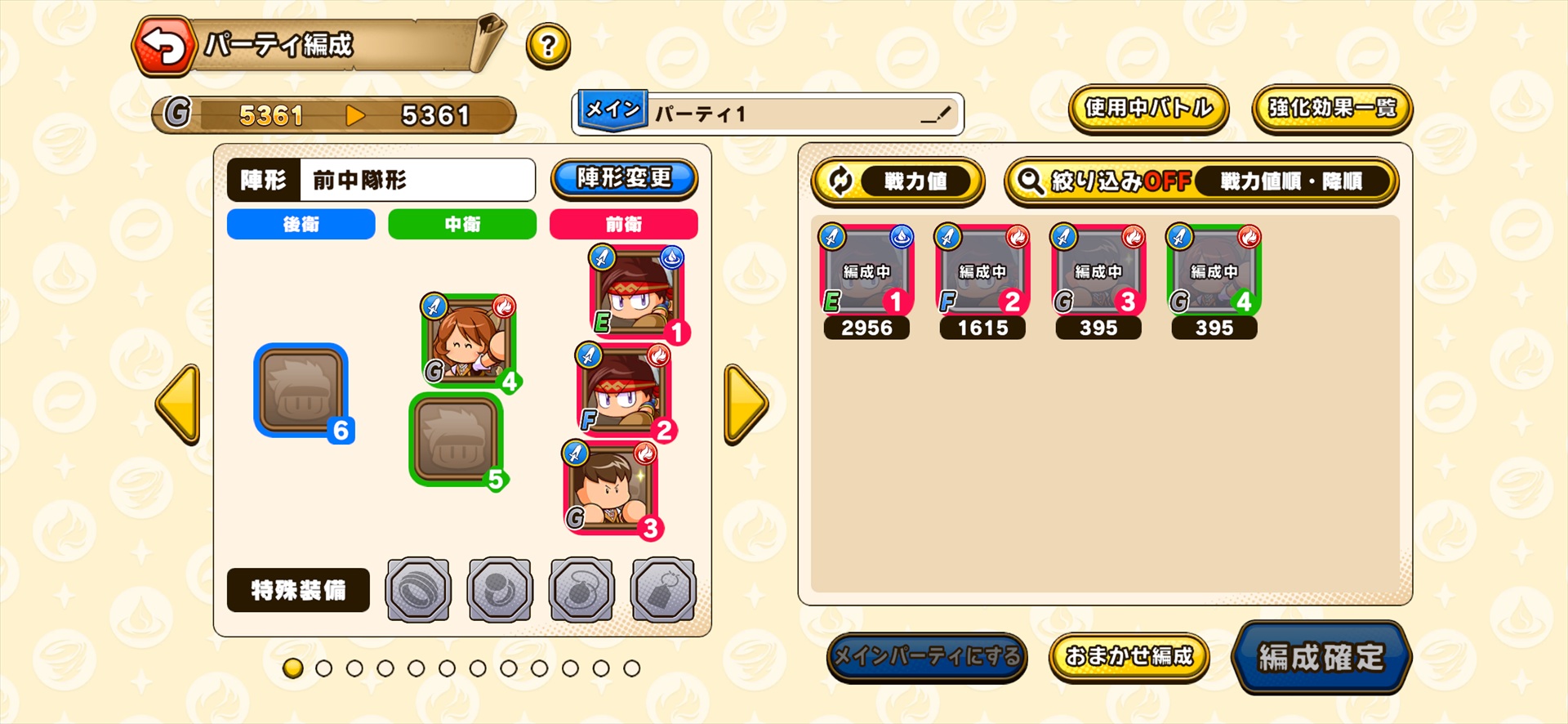The width and height of the screenshot is (1568, 724).
Task: Select the bracelet special equipment slot
Action: tap(500, 590)
